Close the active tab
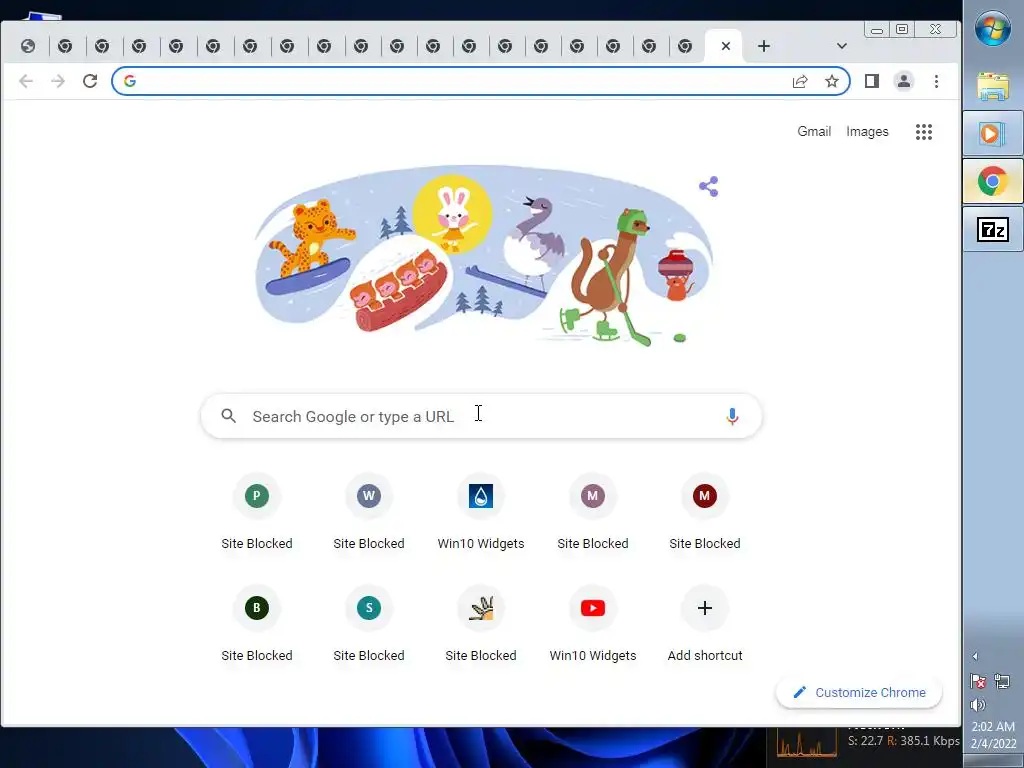This screenshot has width=1024, height=768. point(726,46)
